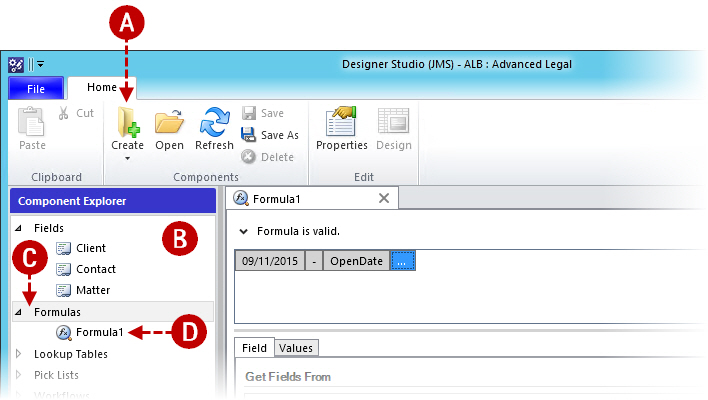Click the Save As icon

pyautogui.click(x=249, y=135)
